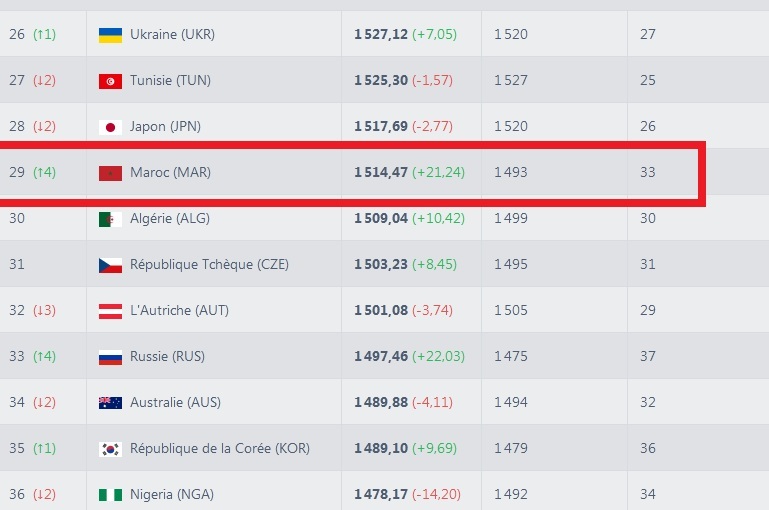The height and width of the screenshot is (510, 769).
Task: Click the Japan flag icon
Action: [x=110, y=127]
